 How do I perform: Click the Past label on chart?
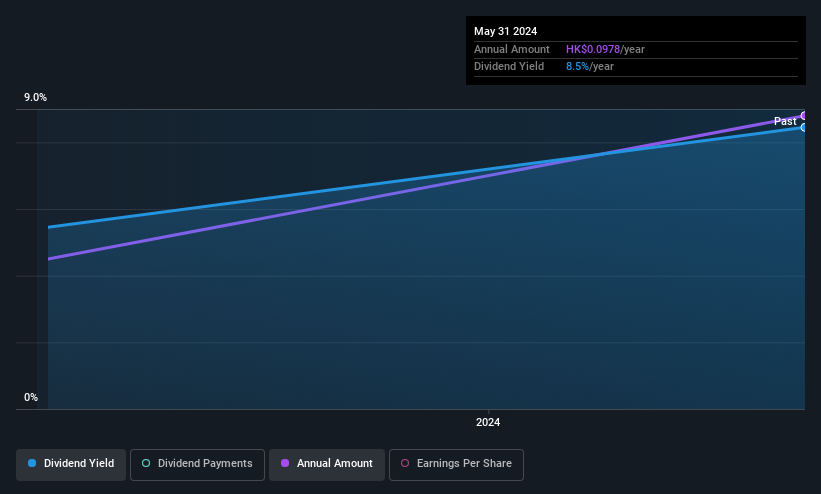coord(785,122)
